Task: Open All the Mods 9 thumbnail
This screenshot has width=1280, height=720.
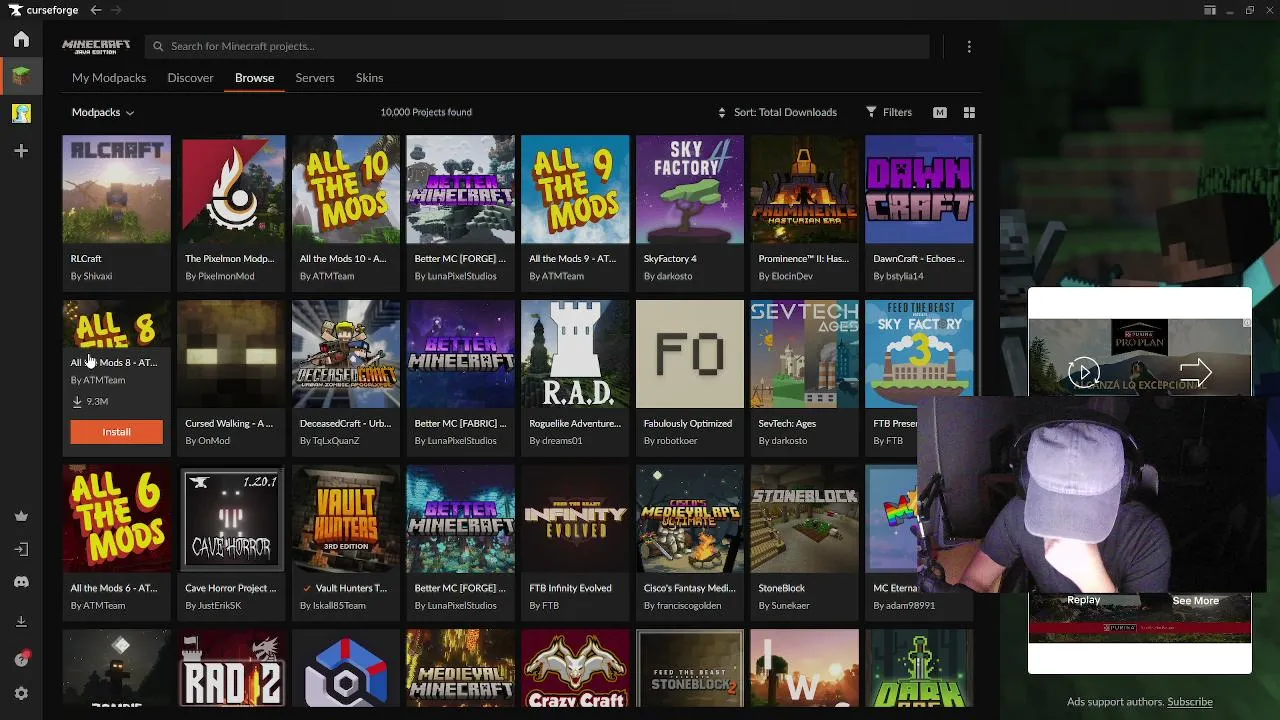Action: [575, 190]
